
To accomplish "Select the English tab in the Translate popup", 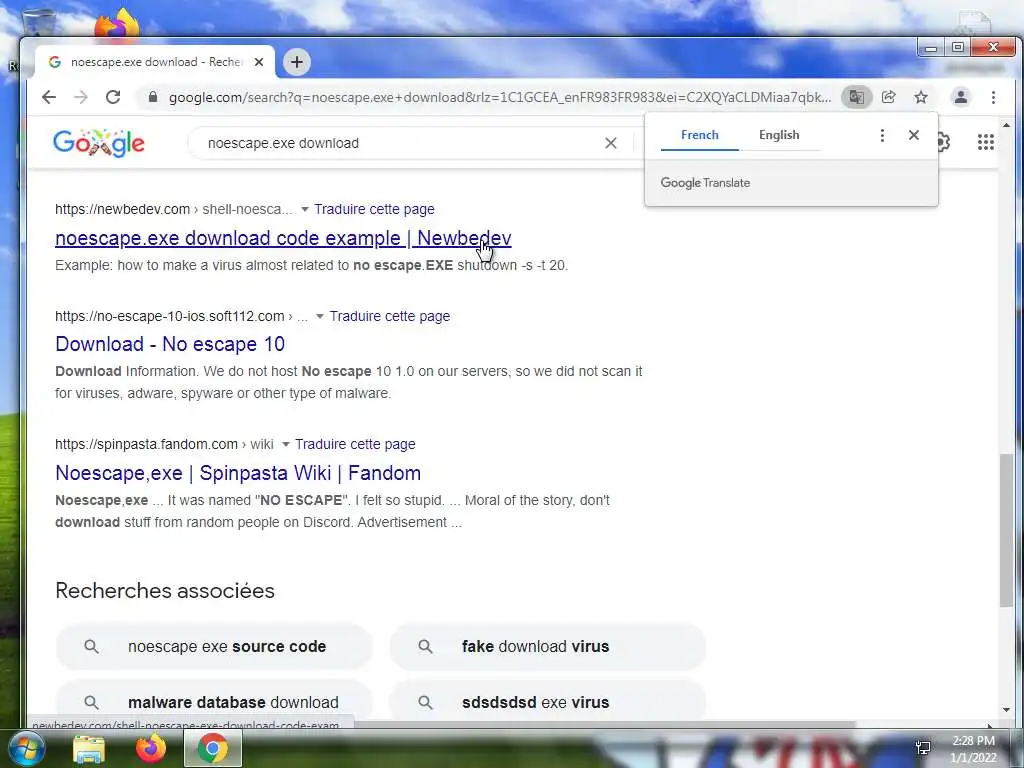I will tap(779, 135).
